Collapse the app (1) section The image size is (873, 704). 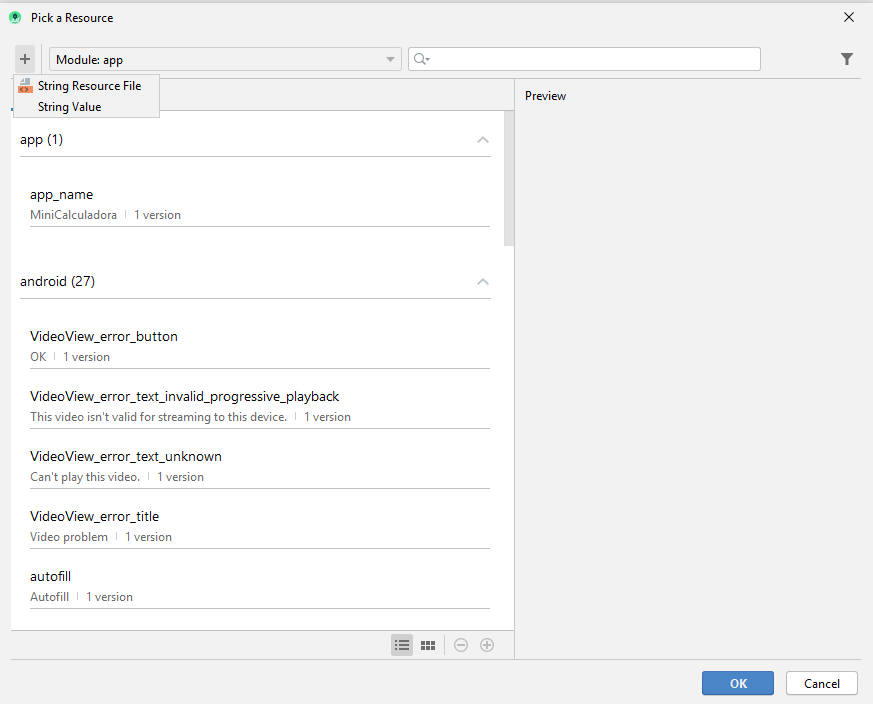(x=483, y=140)
